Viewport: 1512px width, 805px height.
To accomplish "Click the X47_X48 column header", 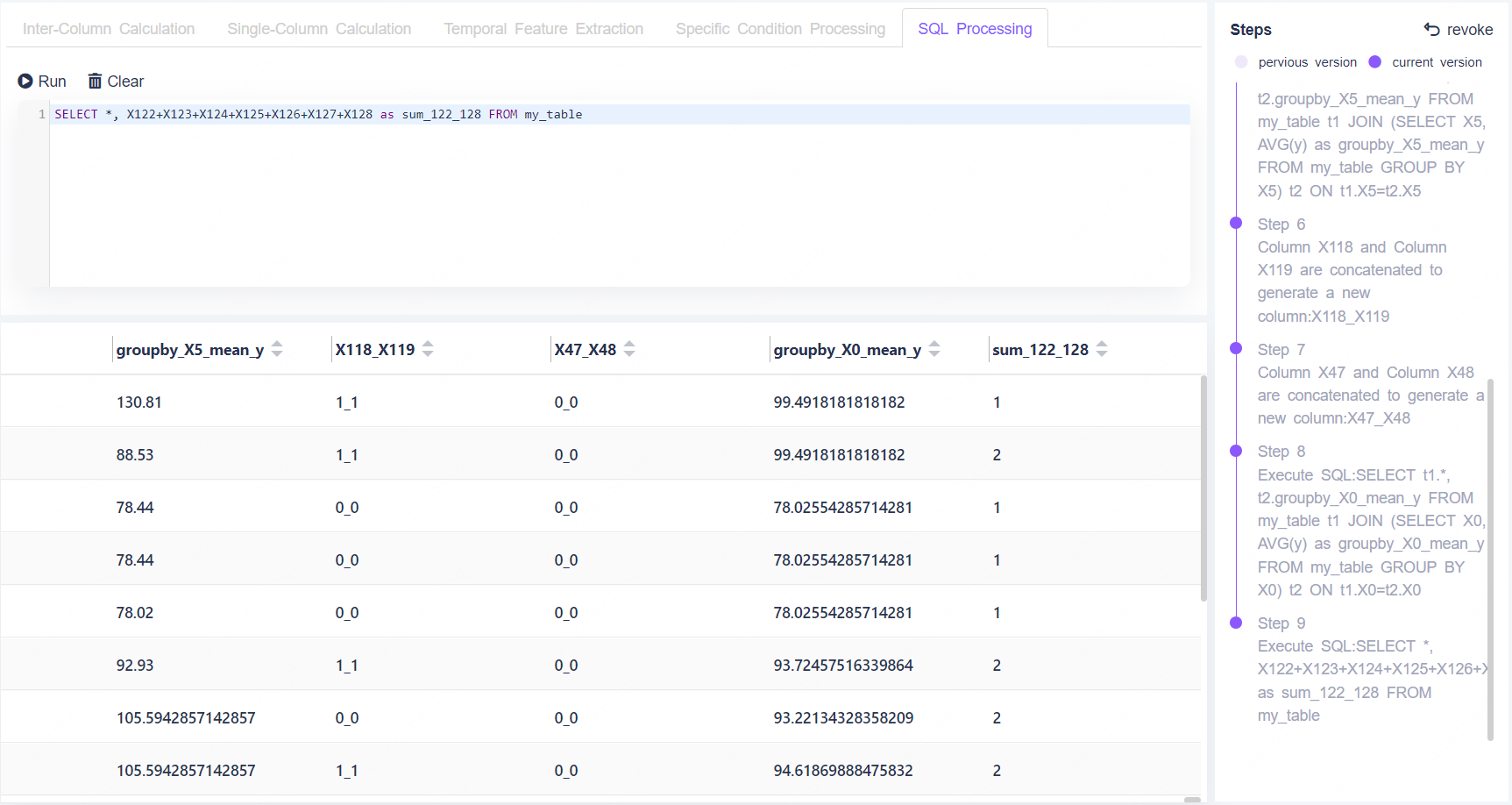I will pos(586,350).
